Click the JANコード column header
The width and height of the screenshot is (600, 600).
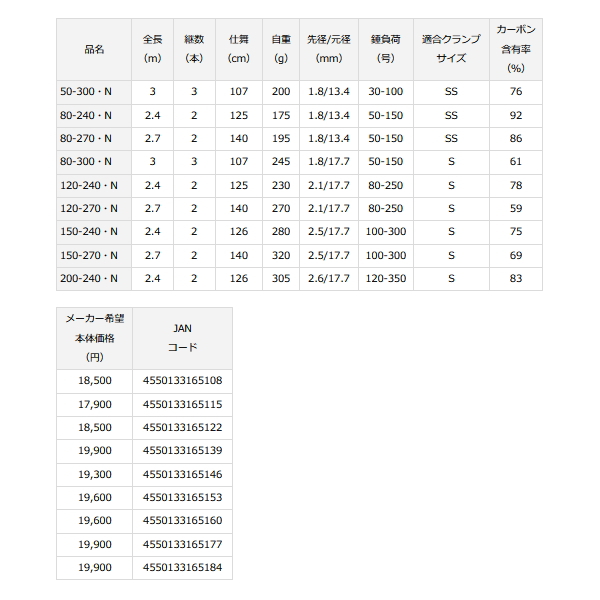[183, 338]
